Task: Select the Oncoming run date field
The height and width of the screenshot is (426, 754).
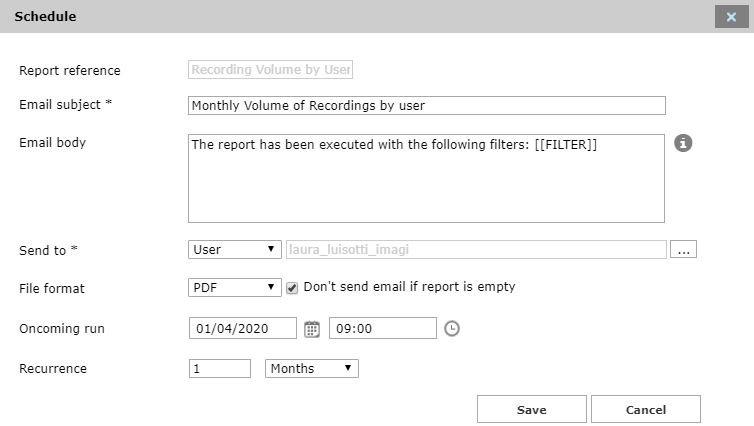Action: pos(242,329)
